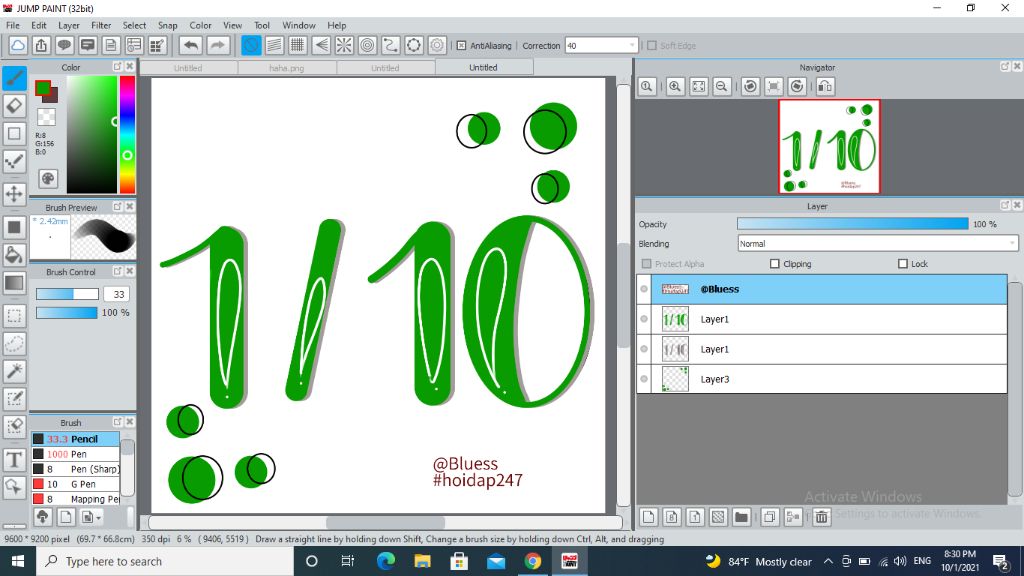This screenshot has height=576, width=1024.
Task: Adjust the layer Opacity slider
Action: point(852,224)
